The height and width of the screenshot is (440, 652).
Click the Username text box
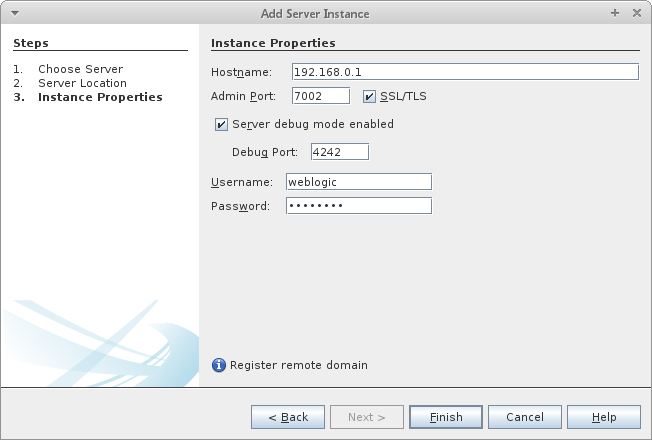pos(358,182)
